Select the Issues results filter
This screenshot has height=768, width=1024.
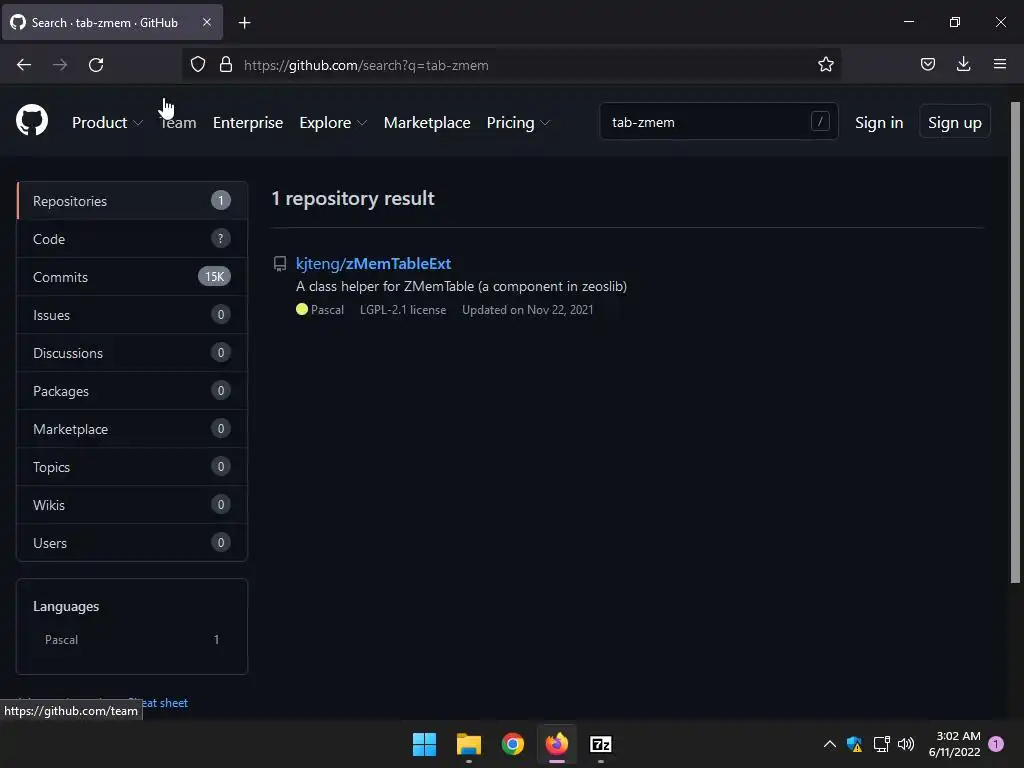[x=132, y=315]
